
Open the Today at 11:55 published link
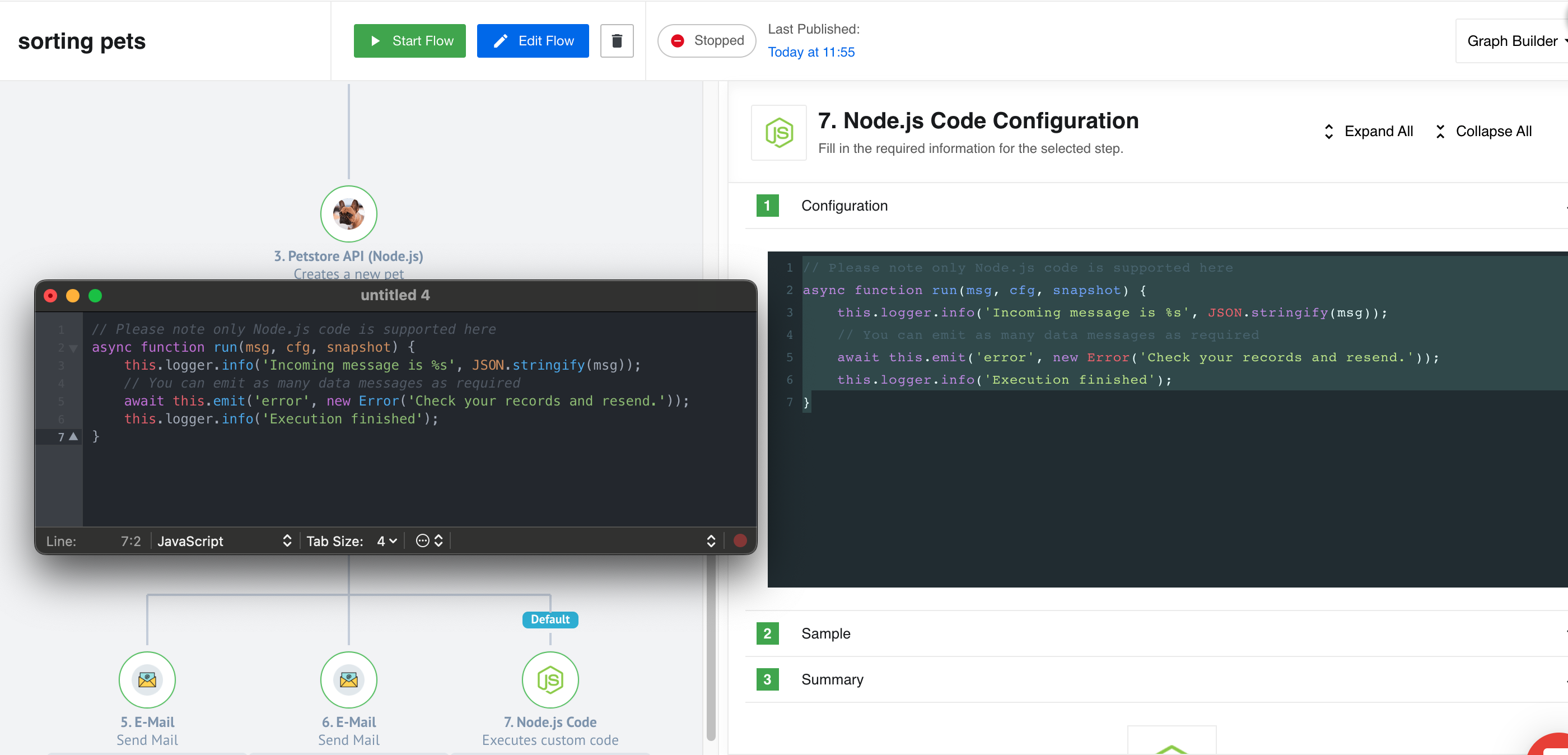coord(811,52)
